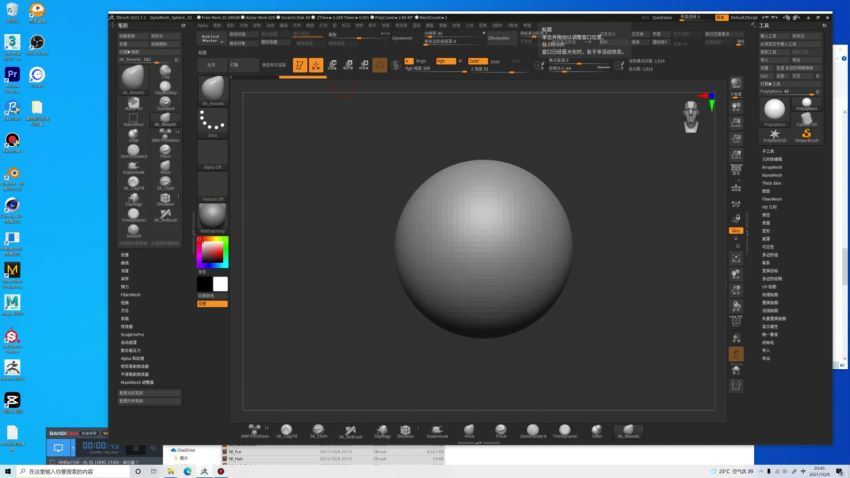Click the camera lock icon on right shelf

736,218
